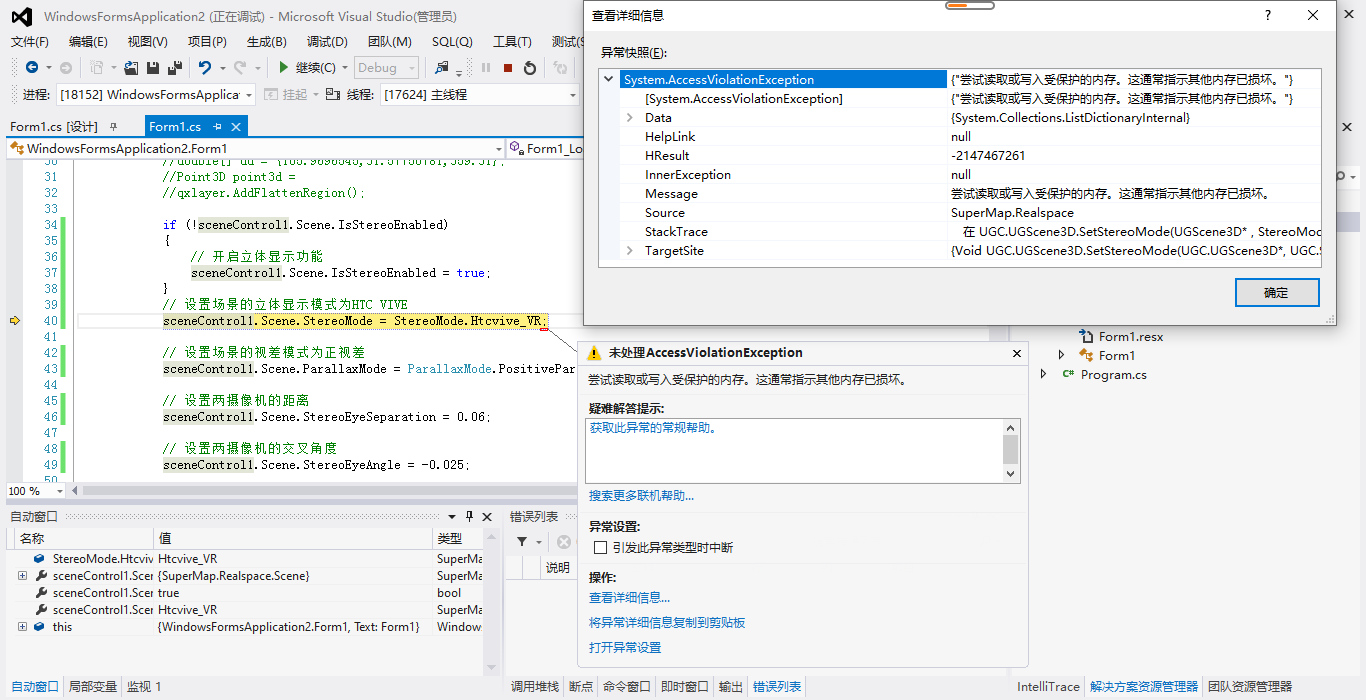Expand the 'this' variable in 自动窗口
1366x700 pixels.
tap(22, 627)
